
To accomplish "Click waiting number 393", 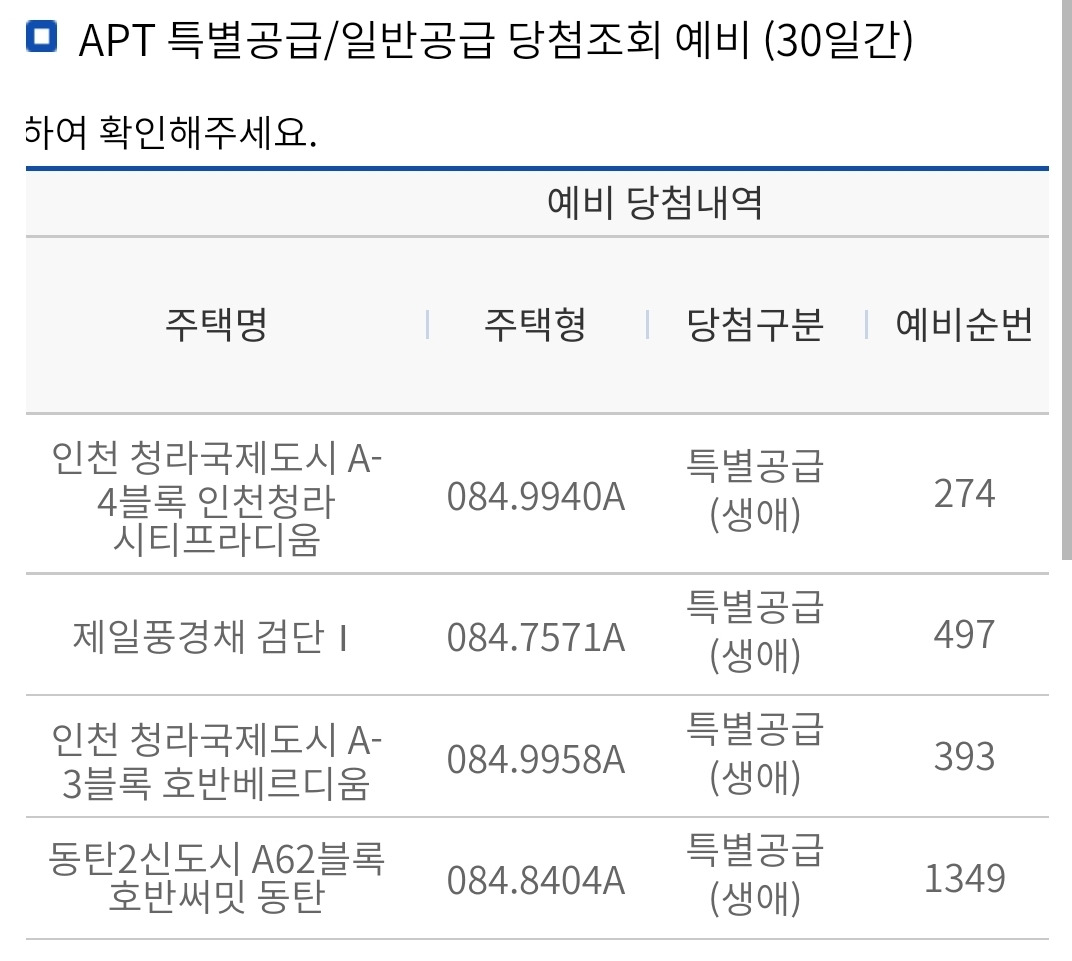I will 964,757.
